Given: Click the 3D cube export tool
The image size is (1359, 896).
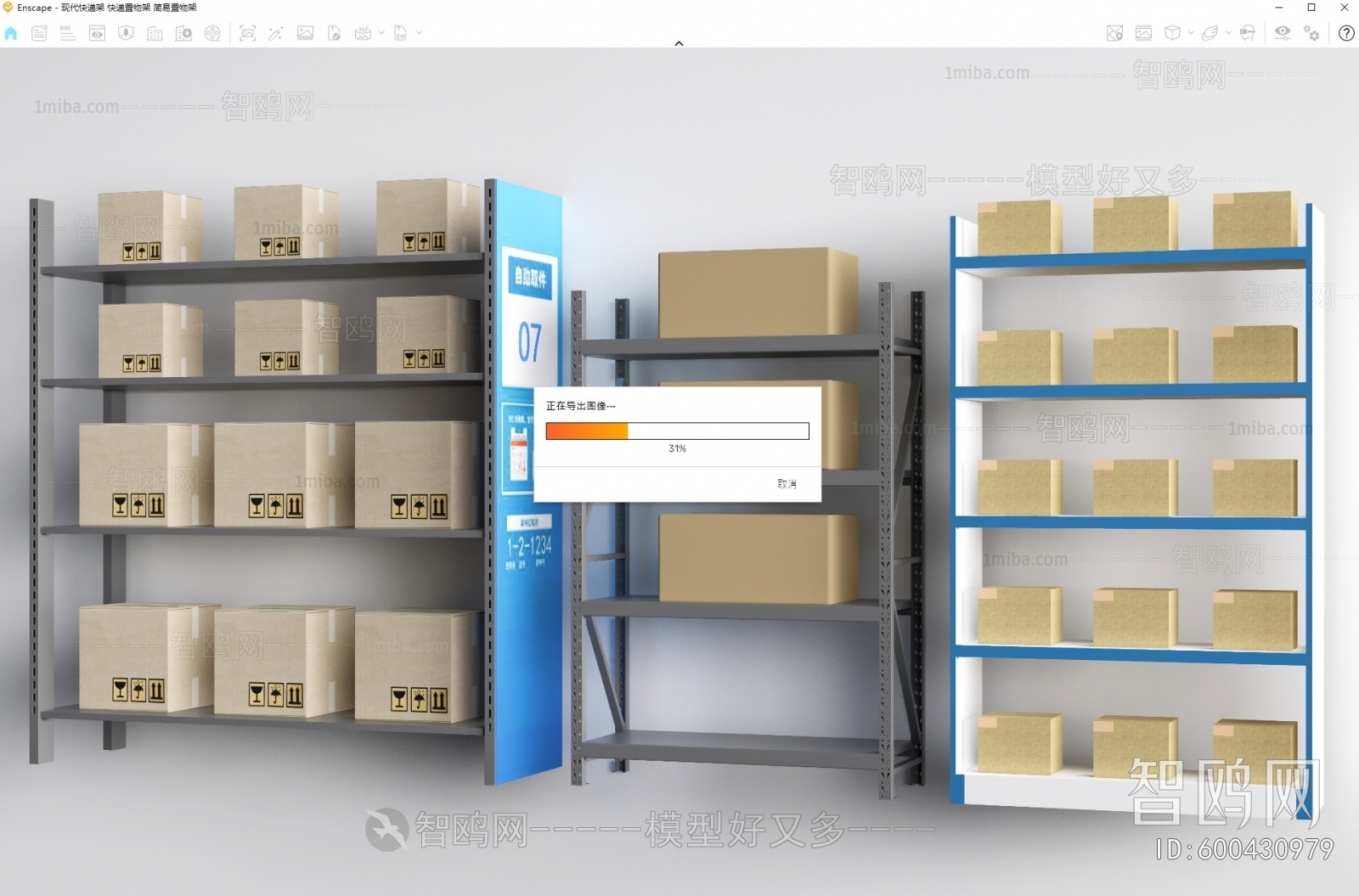Looking at the screenshot, I should coord(1172,34).
